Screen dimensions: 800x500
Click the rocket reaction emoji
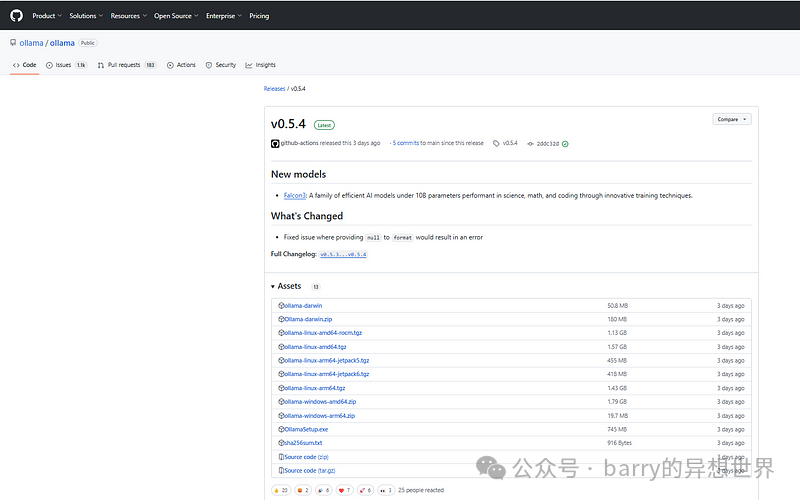(x=361, y=490)
